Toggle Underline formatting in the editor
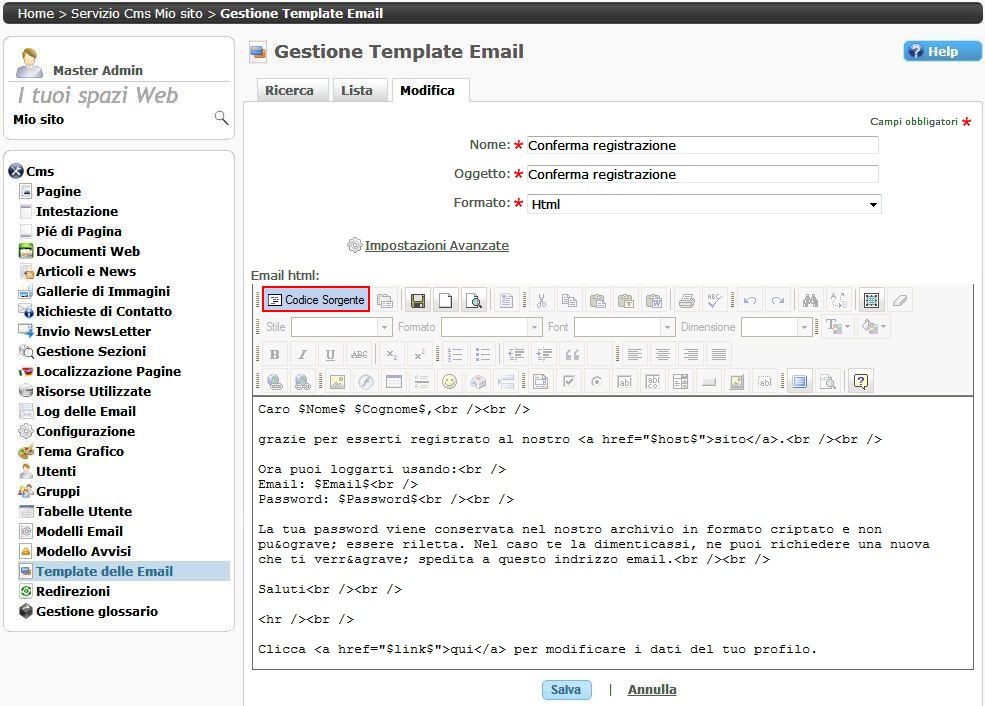 (330, 354)
